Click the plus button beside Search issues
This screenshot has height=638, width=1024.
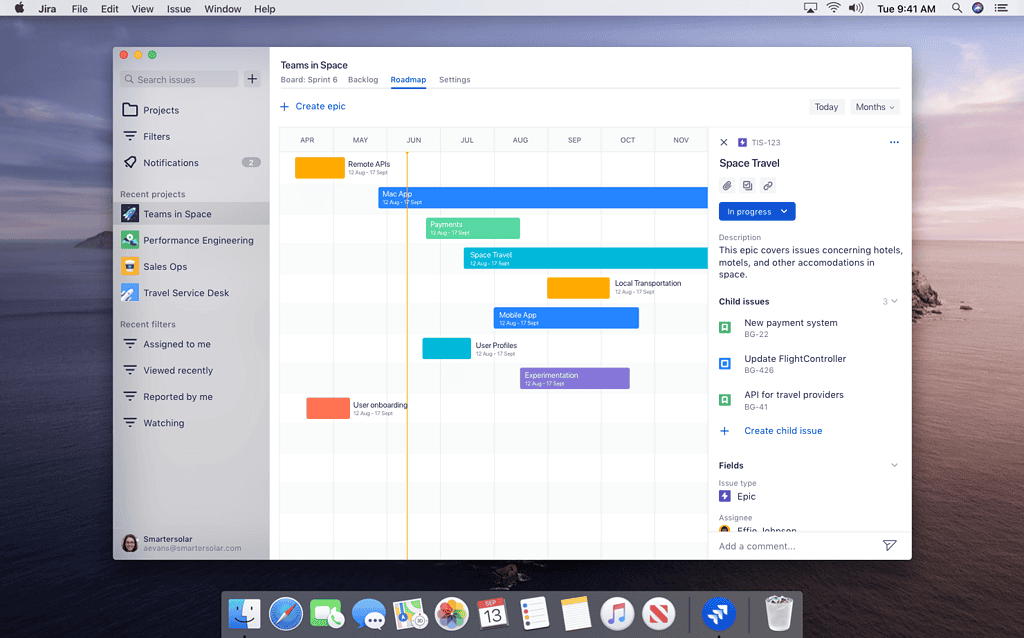point(252,79)
